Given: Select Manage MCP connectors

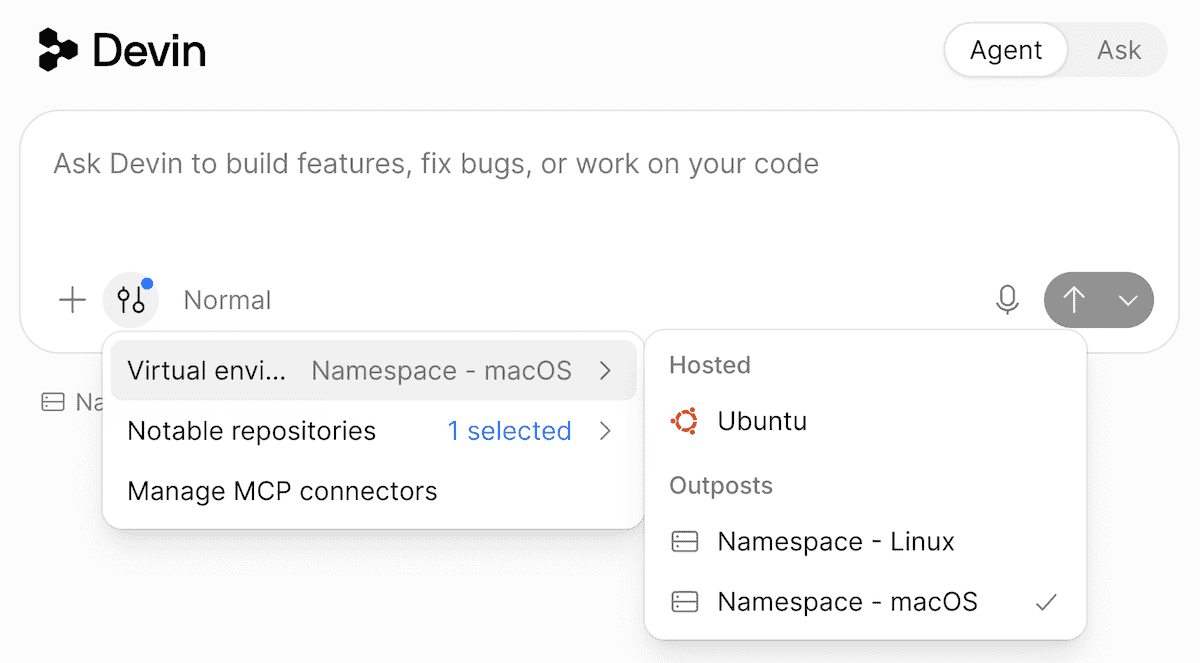Looking at the screenshot, I should (373, 491).
